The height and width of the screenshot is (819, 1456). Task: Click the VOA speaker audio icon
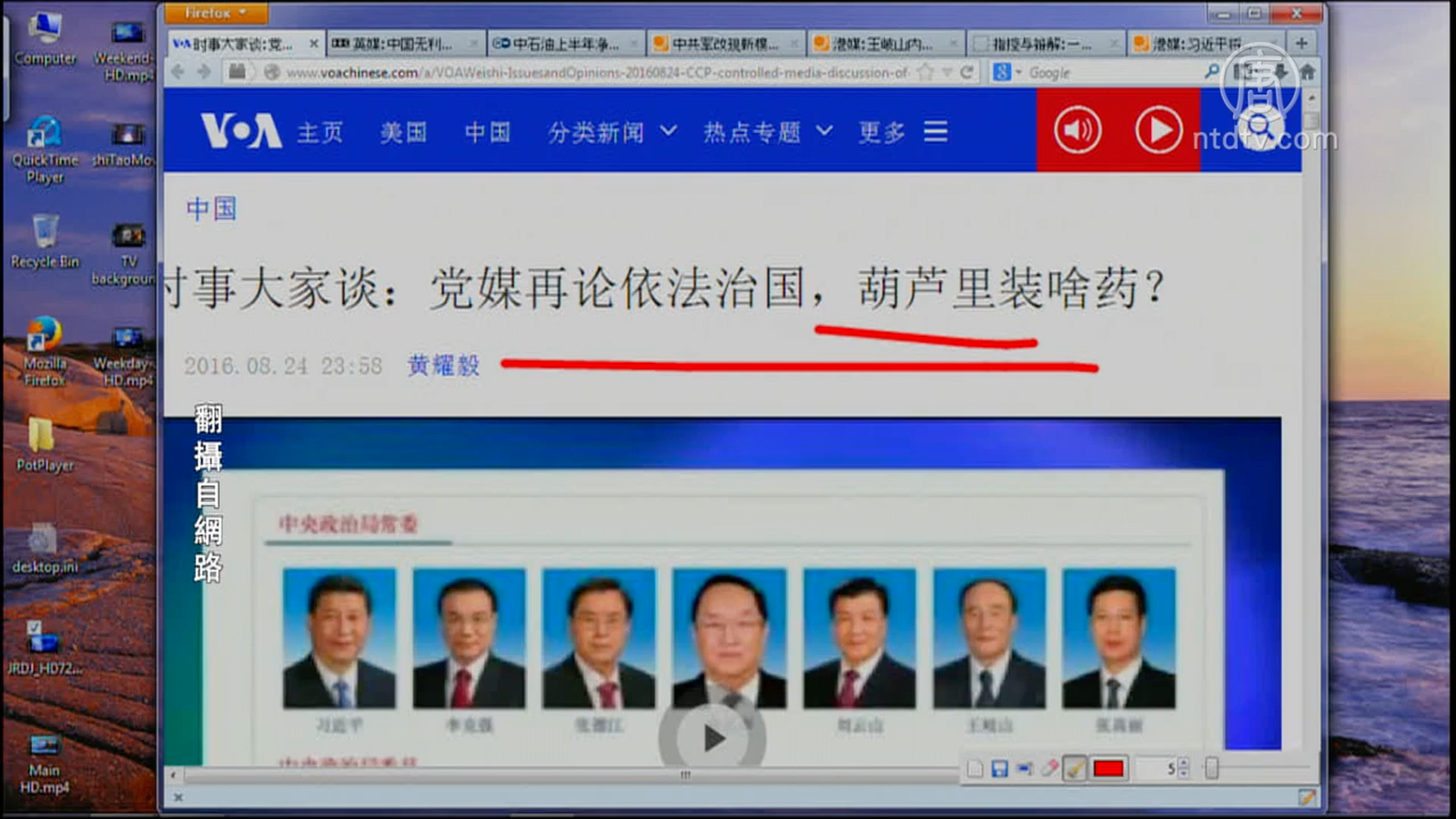1077,131
